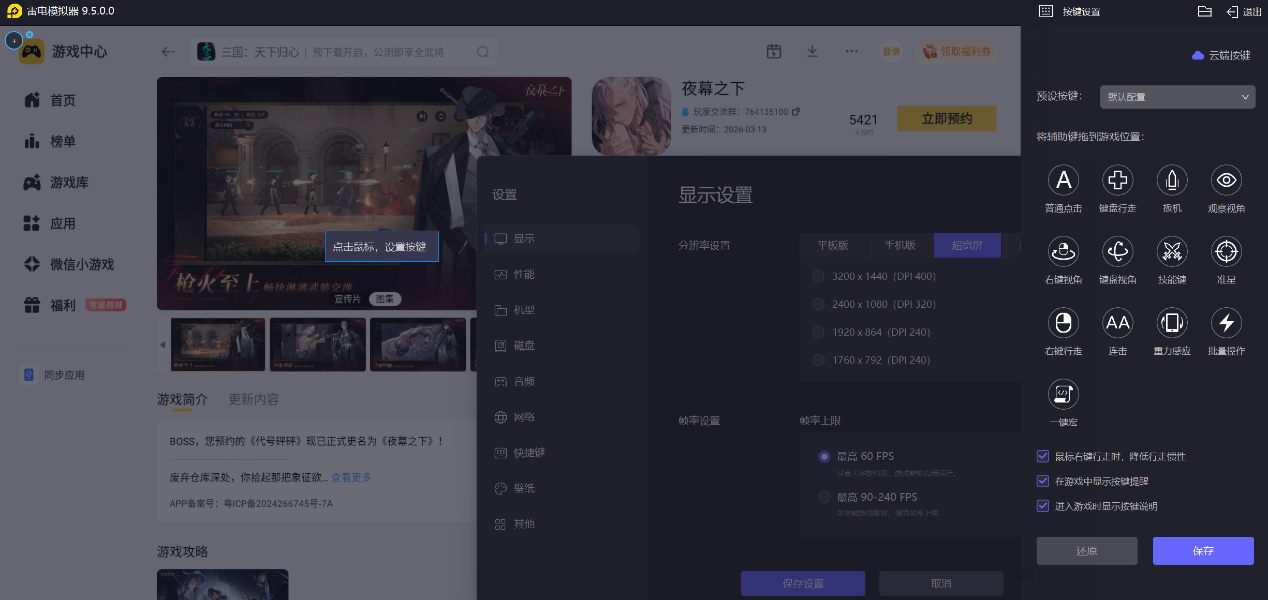Open 云端按键 cloud keymap link

click(x=1221, y=55)
